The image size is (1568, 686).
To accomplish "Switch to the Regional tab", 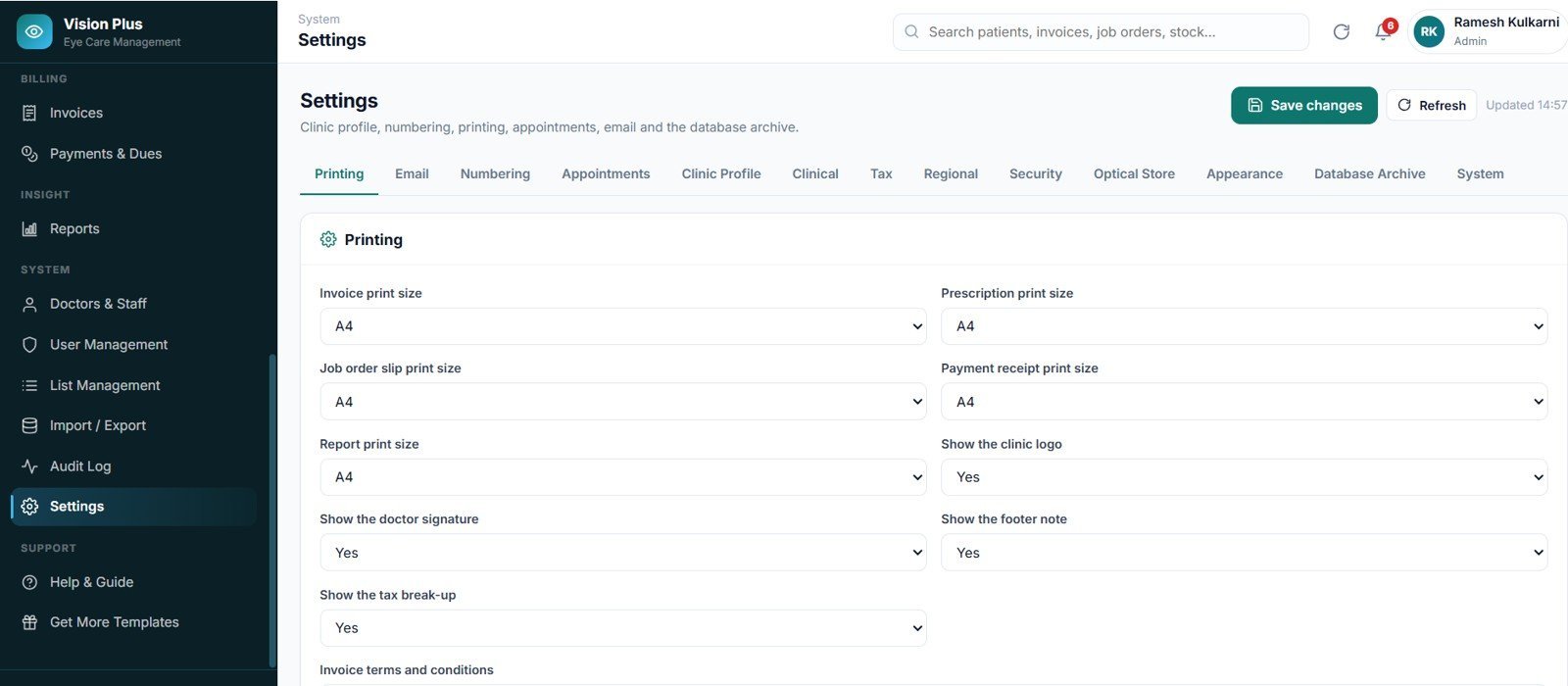I will [951, 174].
